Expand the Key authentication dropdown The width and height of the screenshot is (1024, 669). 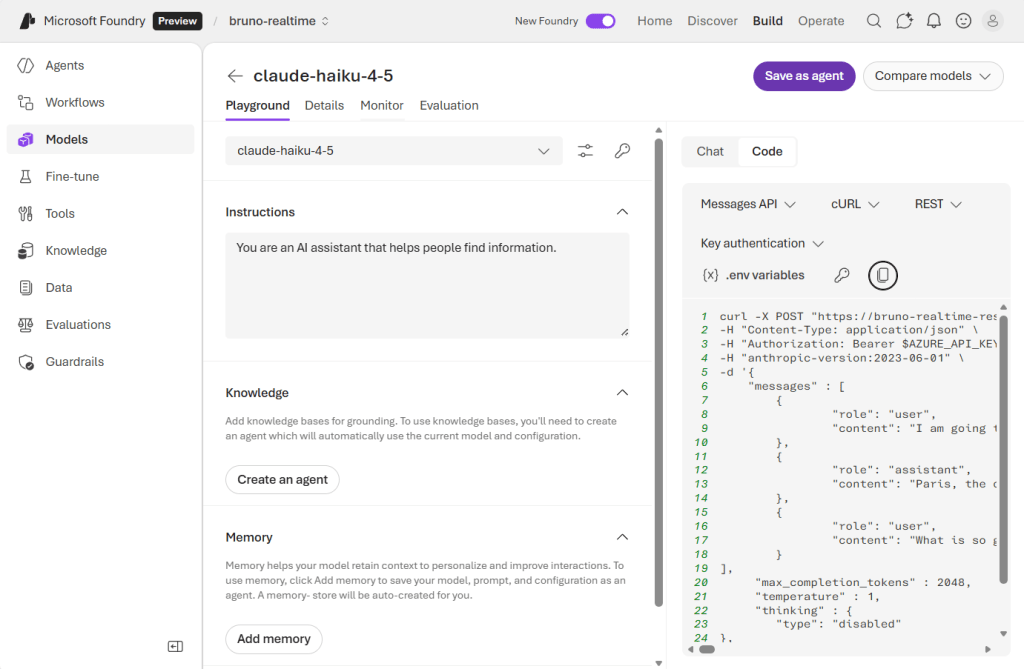pos(761,243)
